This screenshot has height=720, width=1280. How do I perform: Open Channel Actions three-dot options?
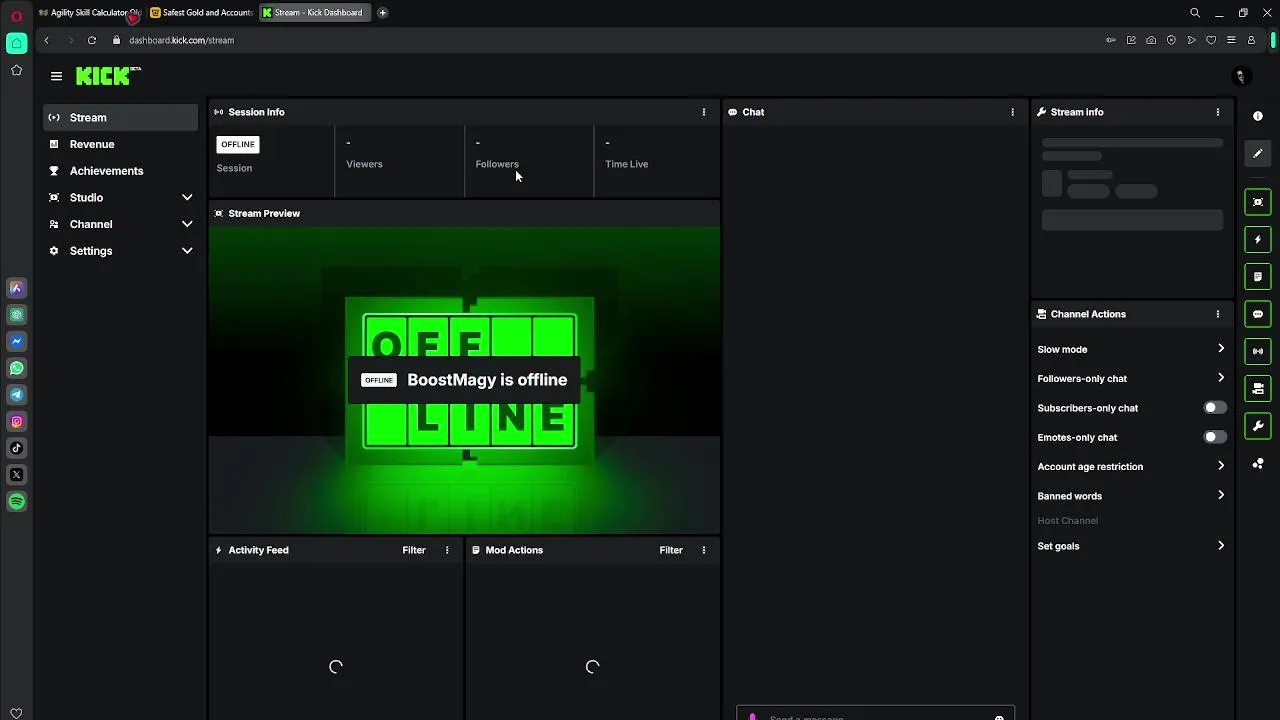[x=1218, y=314]
